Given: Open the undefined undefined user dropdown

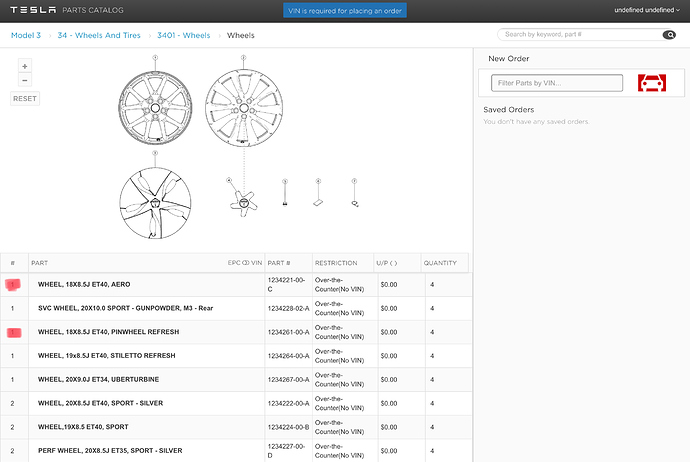Looking at the screenshot, I should 647,10.
